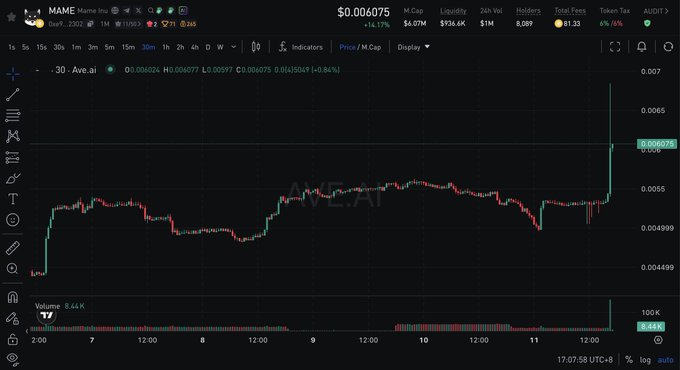
Task: Toggle log scale
Action: click(645, 360)
